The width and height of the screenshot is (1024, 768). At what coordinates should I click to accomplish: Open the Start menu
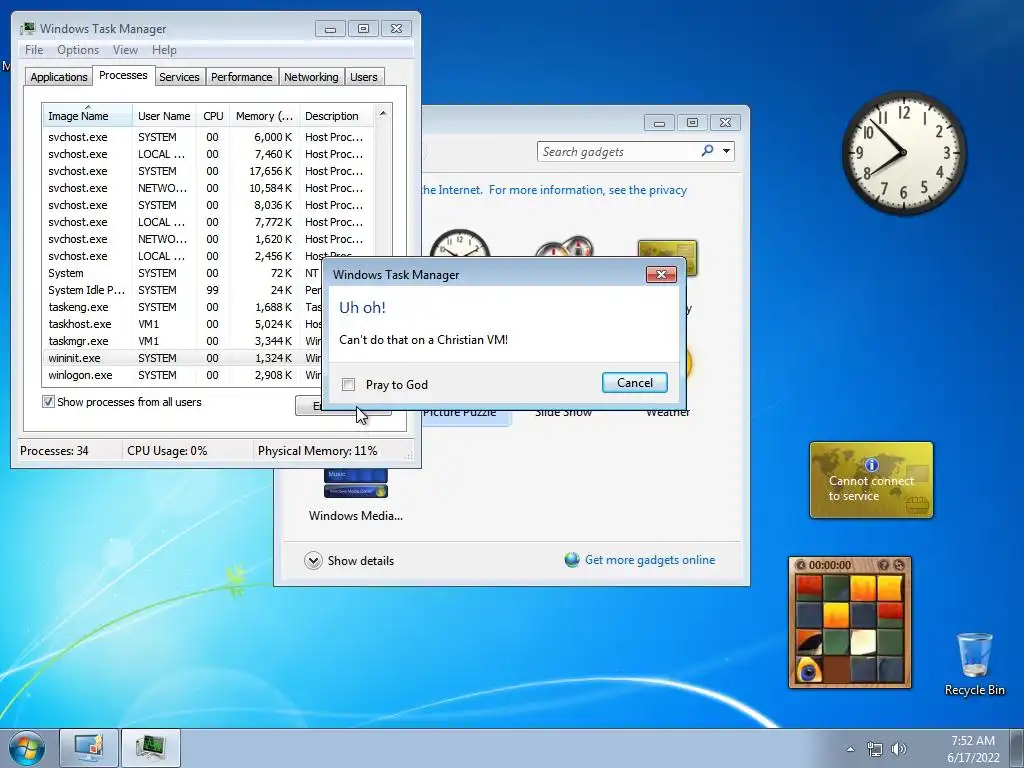point(26,748)
